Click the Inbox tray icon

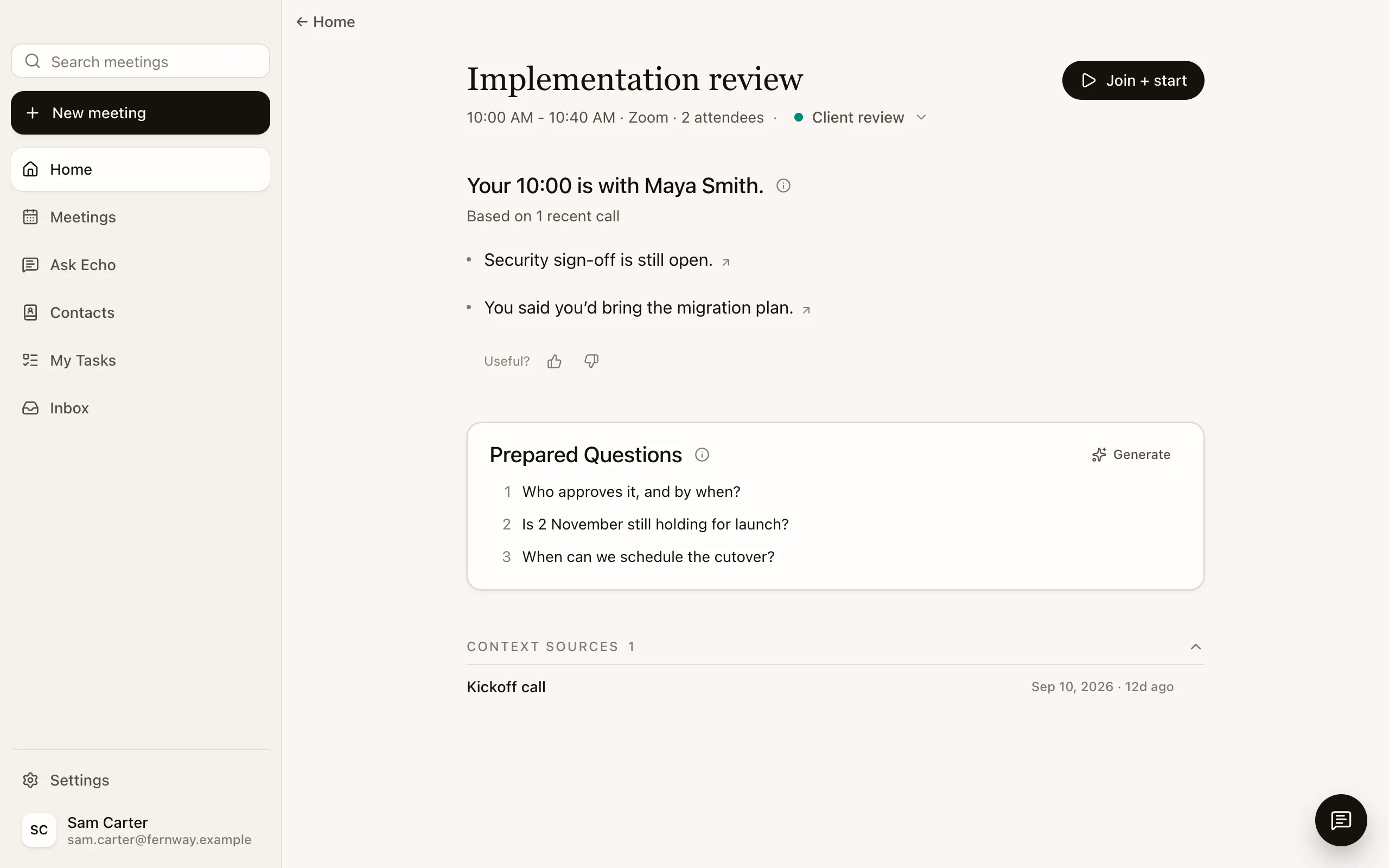(x=30, y=407)
